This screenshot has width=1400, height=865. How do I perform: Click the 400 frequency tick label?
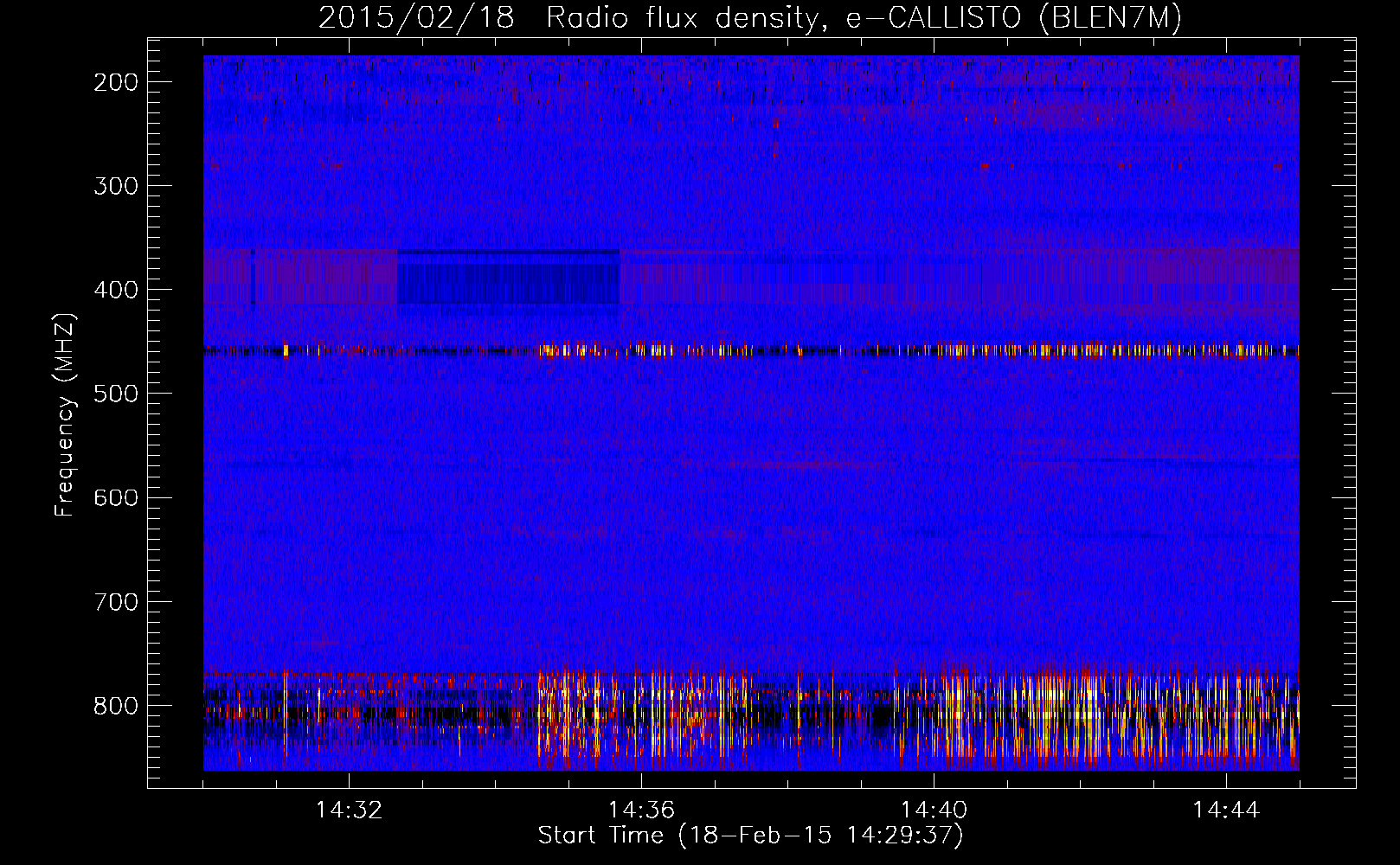point(115,290)
